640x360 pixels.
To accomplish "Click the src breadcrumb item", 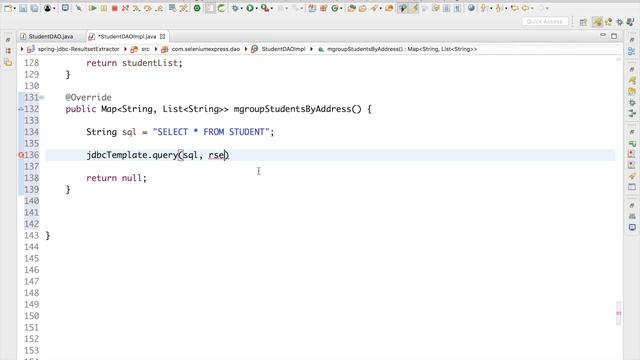I will click(x=145, y=49).
